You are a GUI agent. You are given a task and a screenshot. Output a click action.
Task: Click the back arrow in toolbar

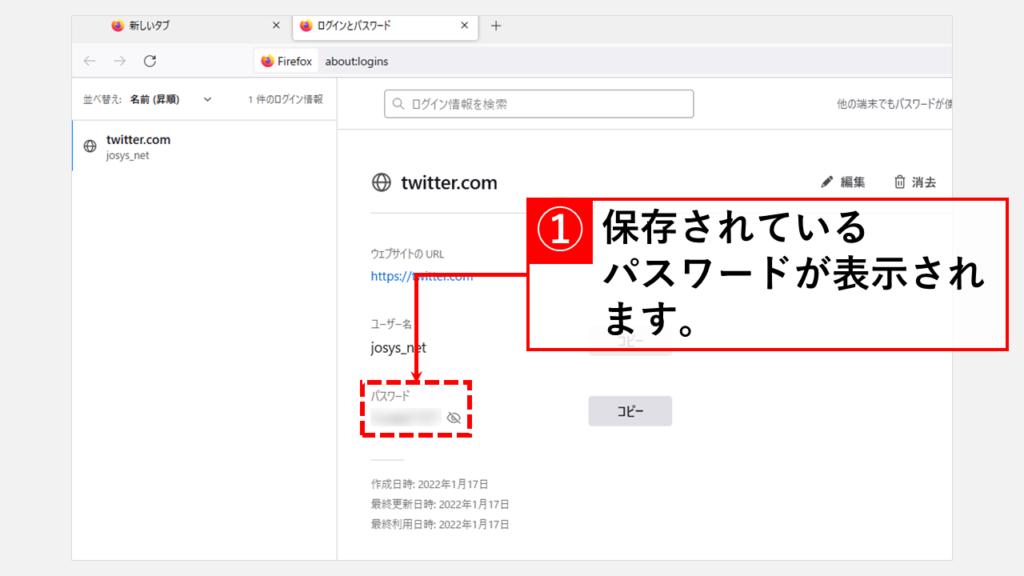coord(90,61)
